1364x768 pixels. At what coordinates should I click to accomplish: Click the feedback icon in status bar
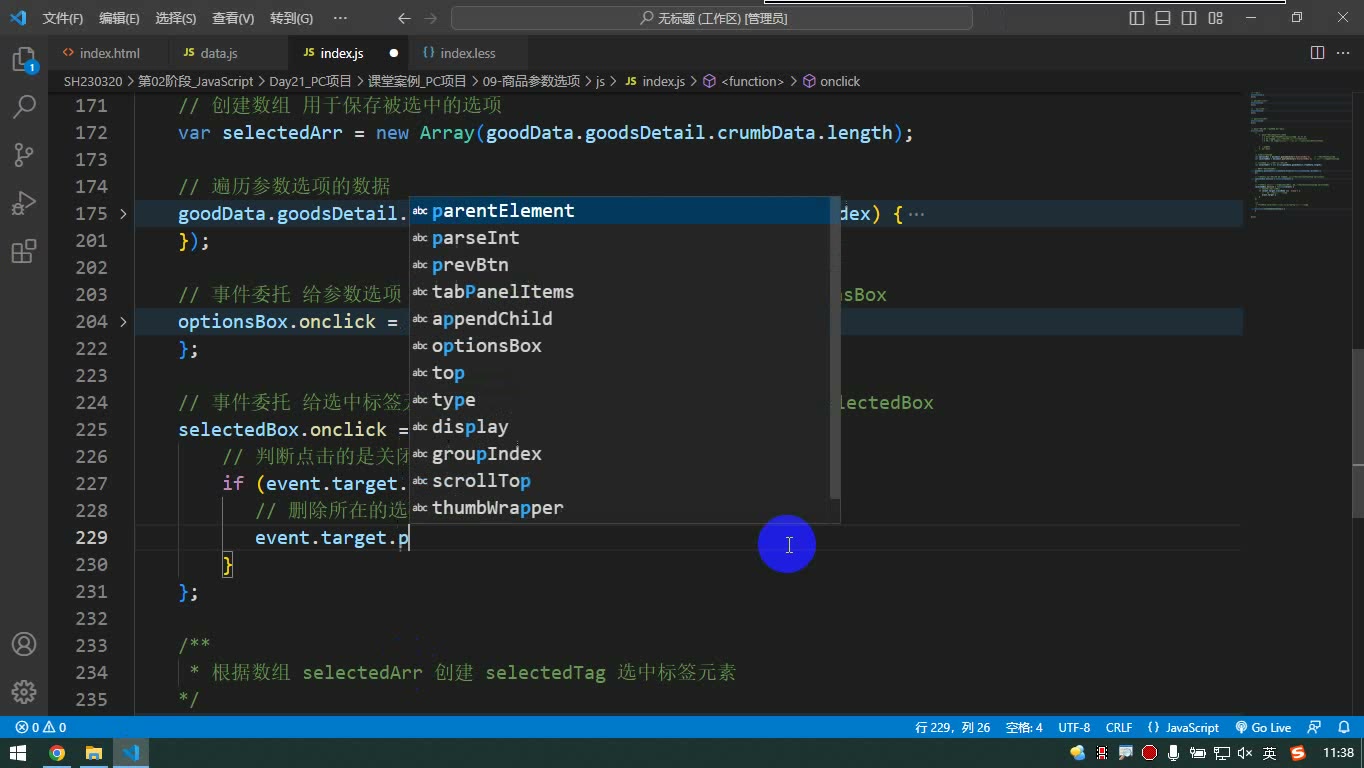1315,727
